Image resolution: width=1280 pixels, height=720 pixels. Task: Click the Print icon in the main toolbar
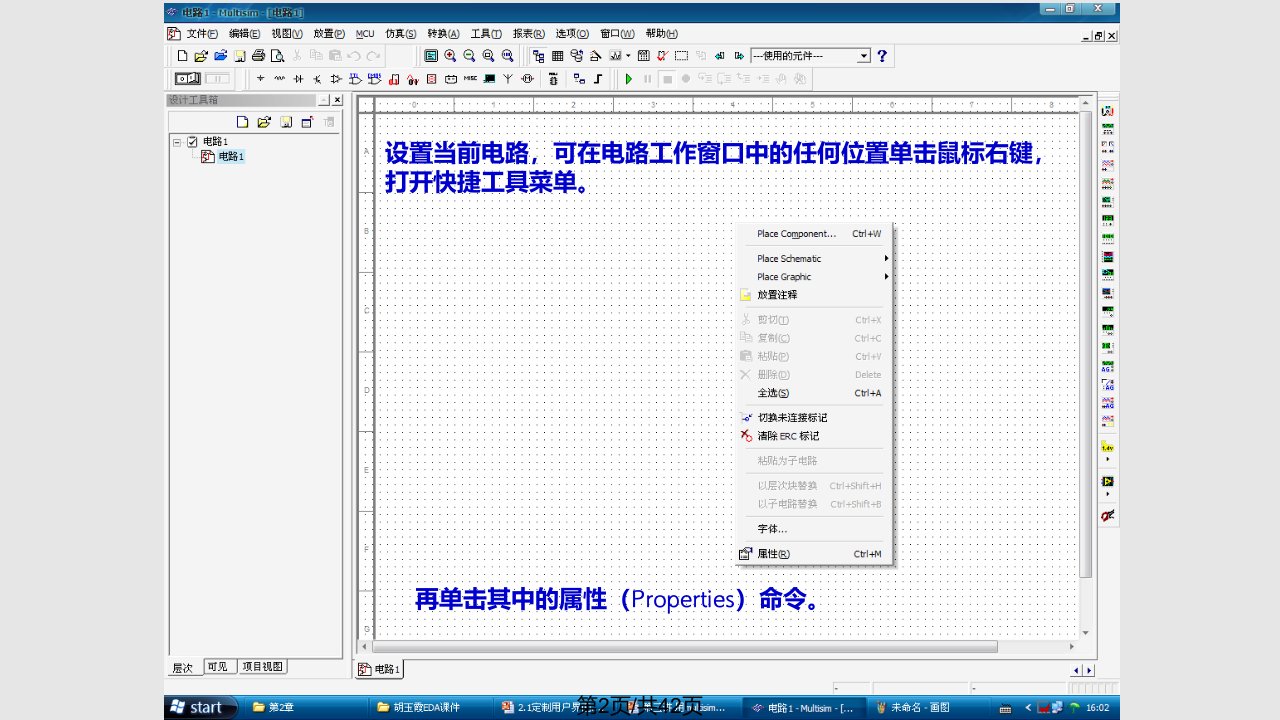(x=258, y=56)
